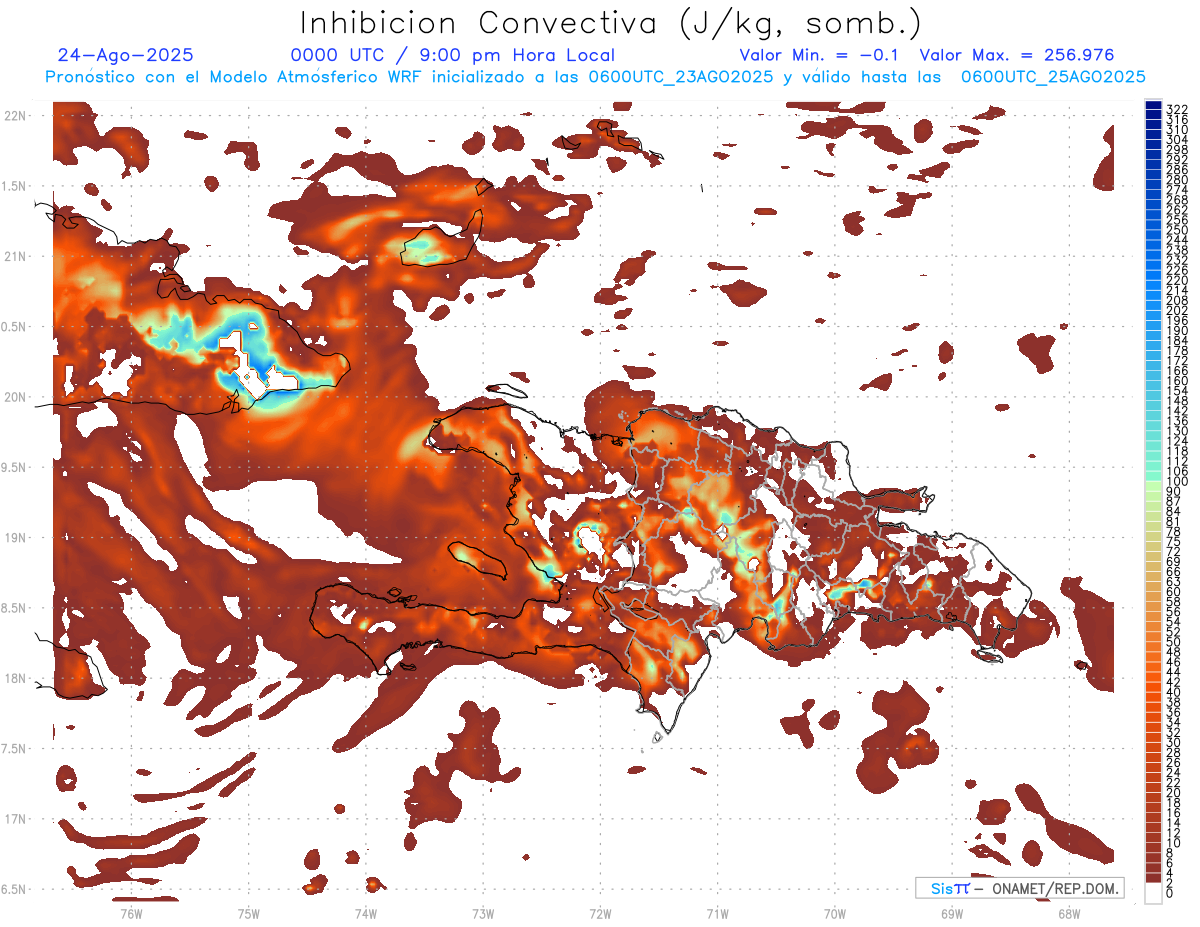The width and height of the screenshot is (1200, 927).
Task: Click the "SisTT - ONAMET/REP.DOM." credit box
Action: pyautogui.click(x=1019, y=888)
